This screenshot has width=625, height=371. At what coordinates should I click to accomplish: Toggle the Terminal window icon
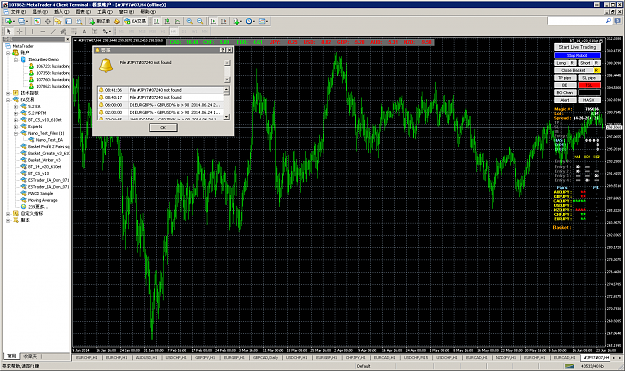pos(69,21)
